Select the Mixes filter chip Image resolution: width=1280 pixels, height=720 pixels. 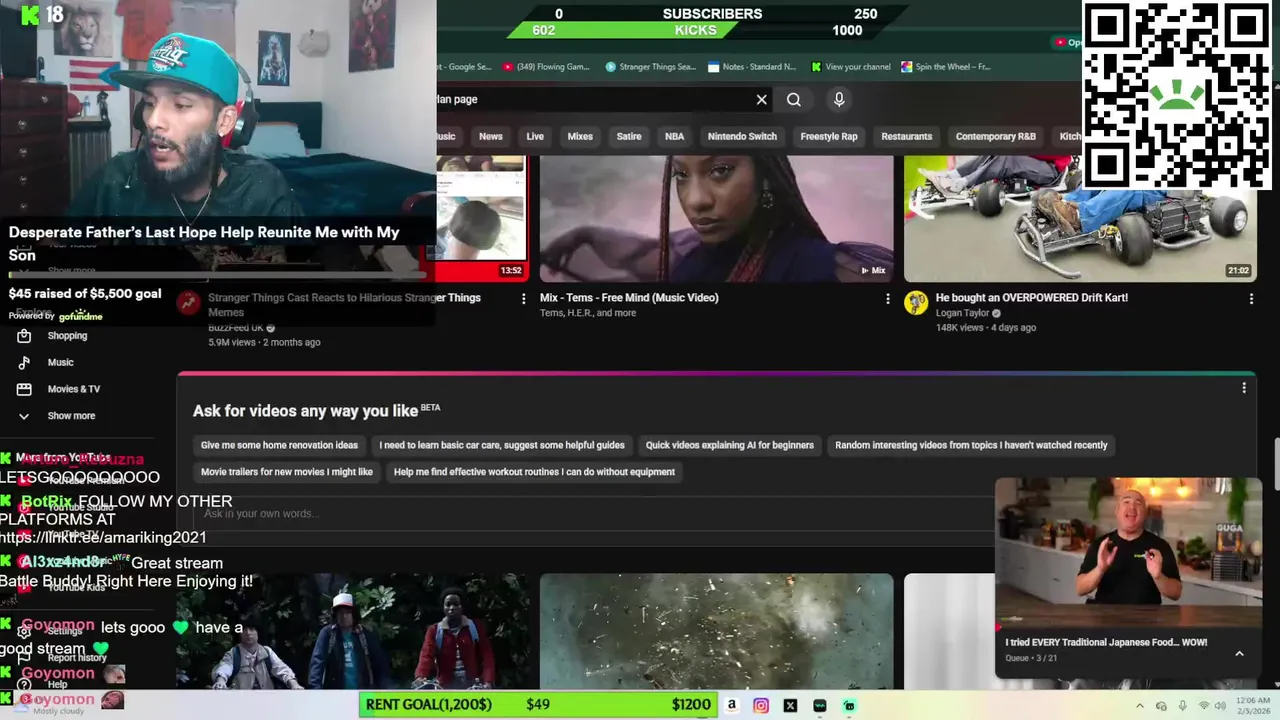pyautogui.click(x=580, y=136)
